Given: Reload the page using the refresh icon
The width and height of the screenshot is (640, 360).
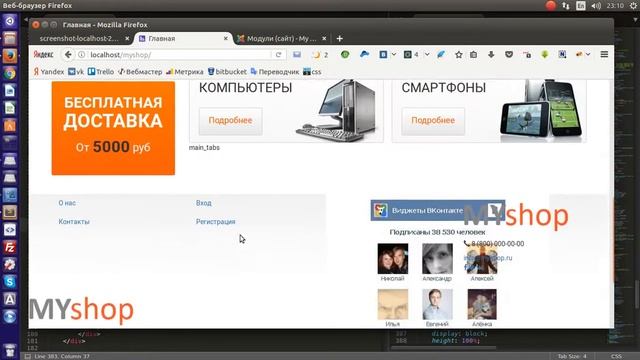Looking at the screenshot, I should tap(278, 55).
